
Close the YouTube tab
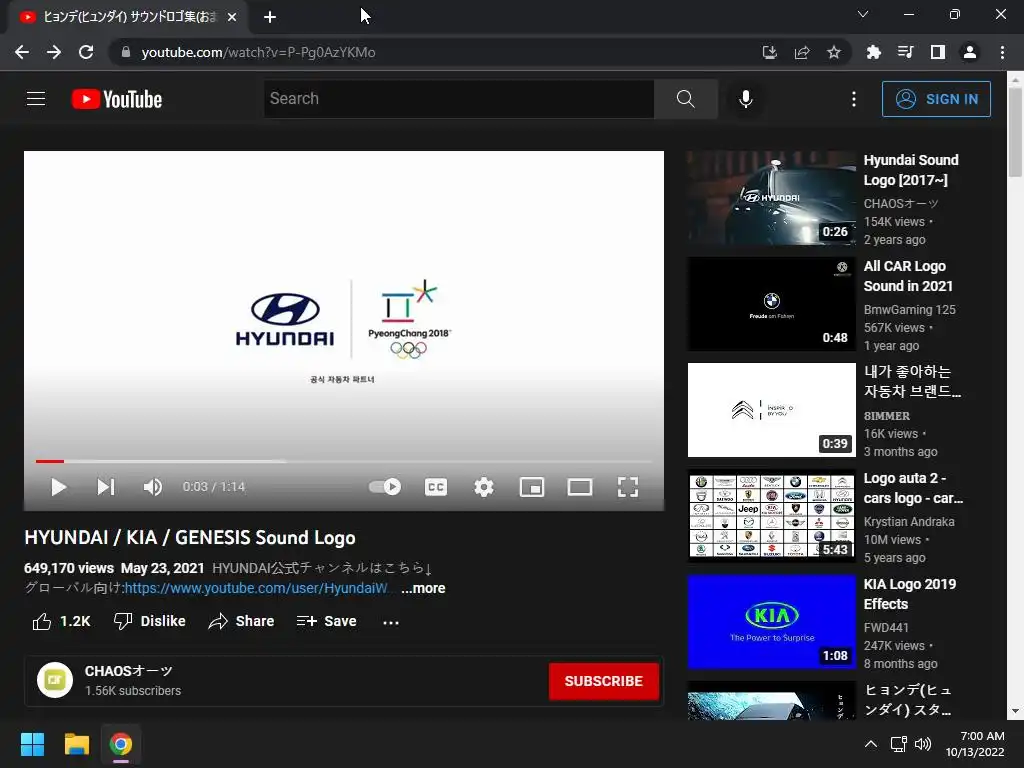[232, 17]
